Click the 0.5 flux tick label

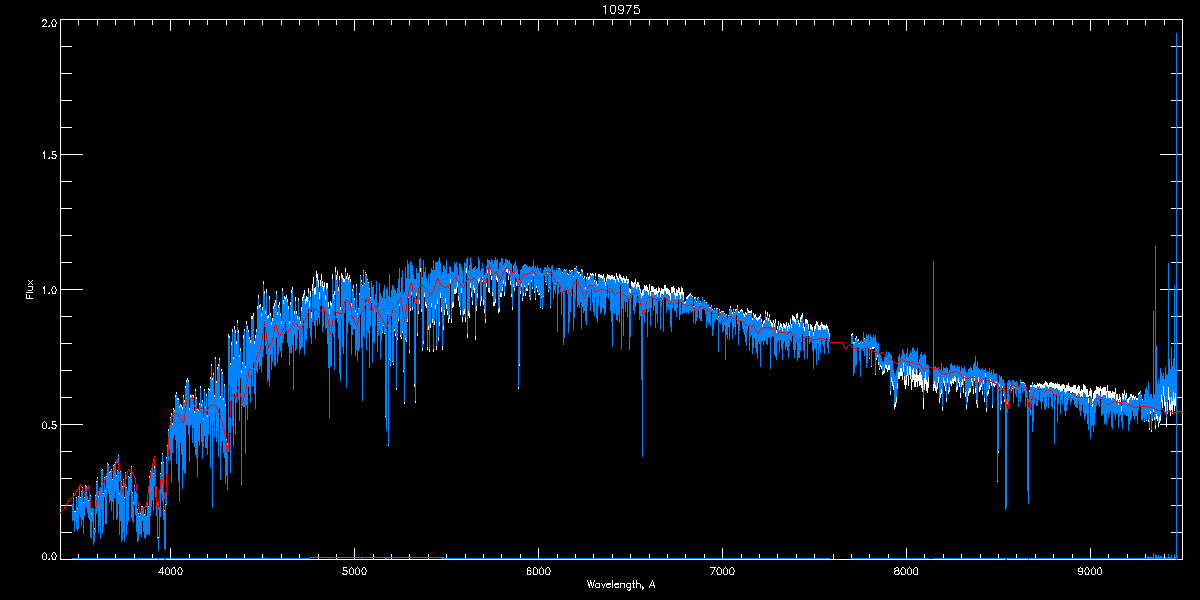[x=47, y=424]
